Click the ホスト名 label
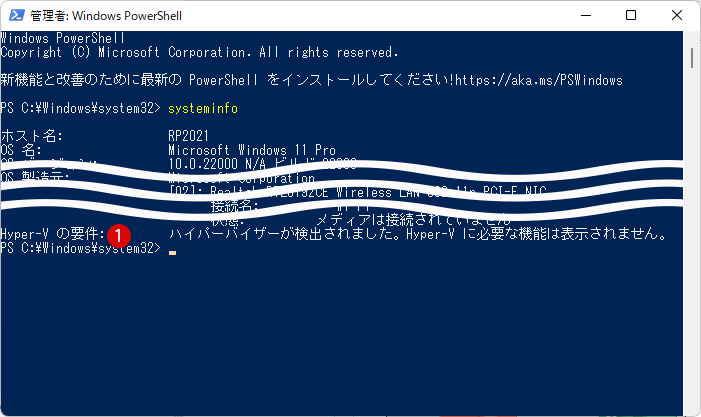Screen dimensions: 701x417 [32, 136]
